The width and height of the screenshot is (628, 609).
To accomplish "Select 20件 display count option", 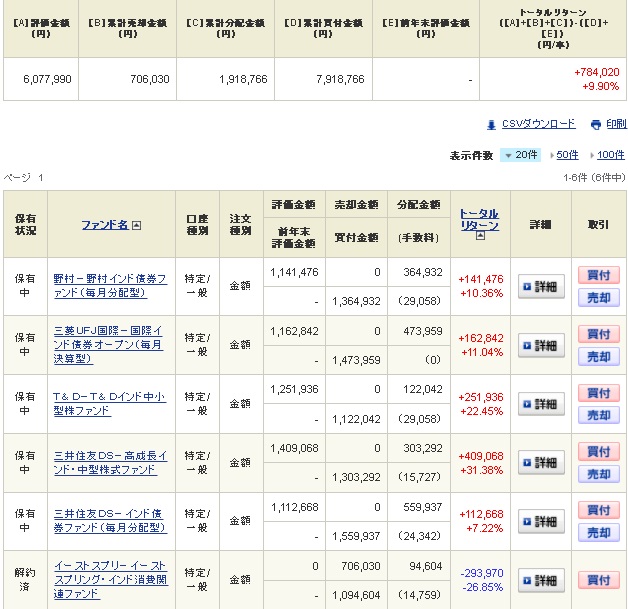I will point(521,155).
